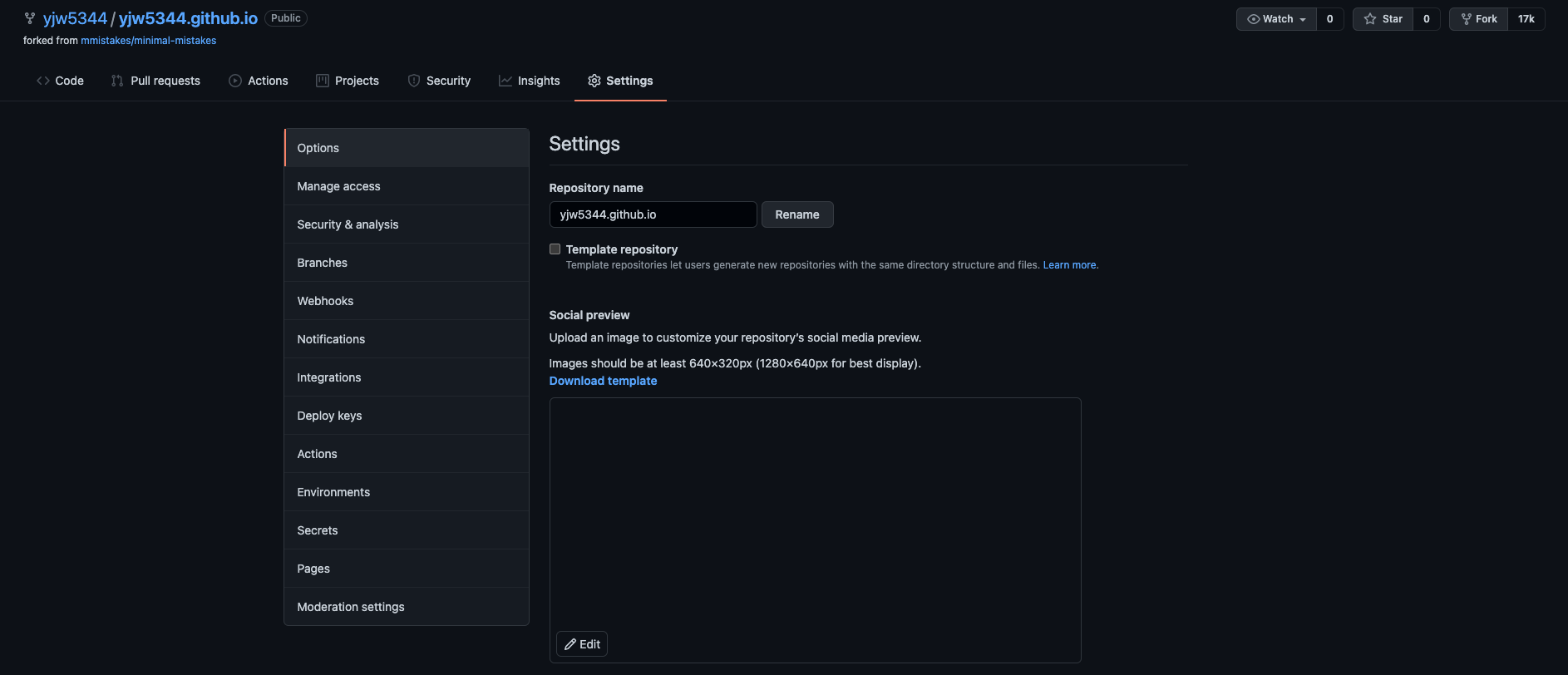Click the Settings page heading
Viewport: 1568px width, 675px height.
(584, 144)
